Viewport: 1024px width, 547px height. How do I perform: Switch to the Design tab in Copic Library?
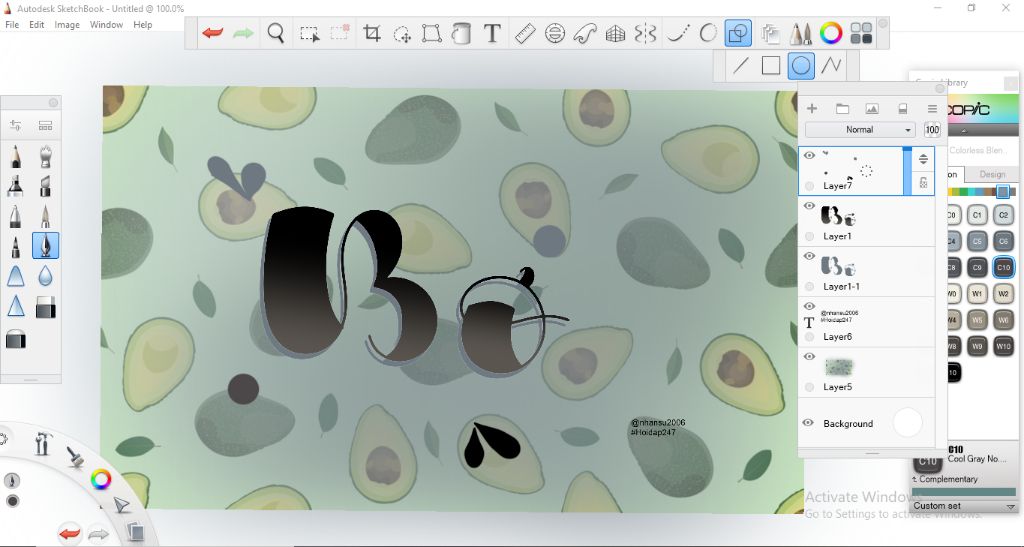tap(992, 174)
